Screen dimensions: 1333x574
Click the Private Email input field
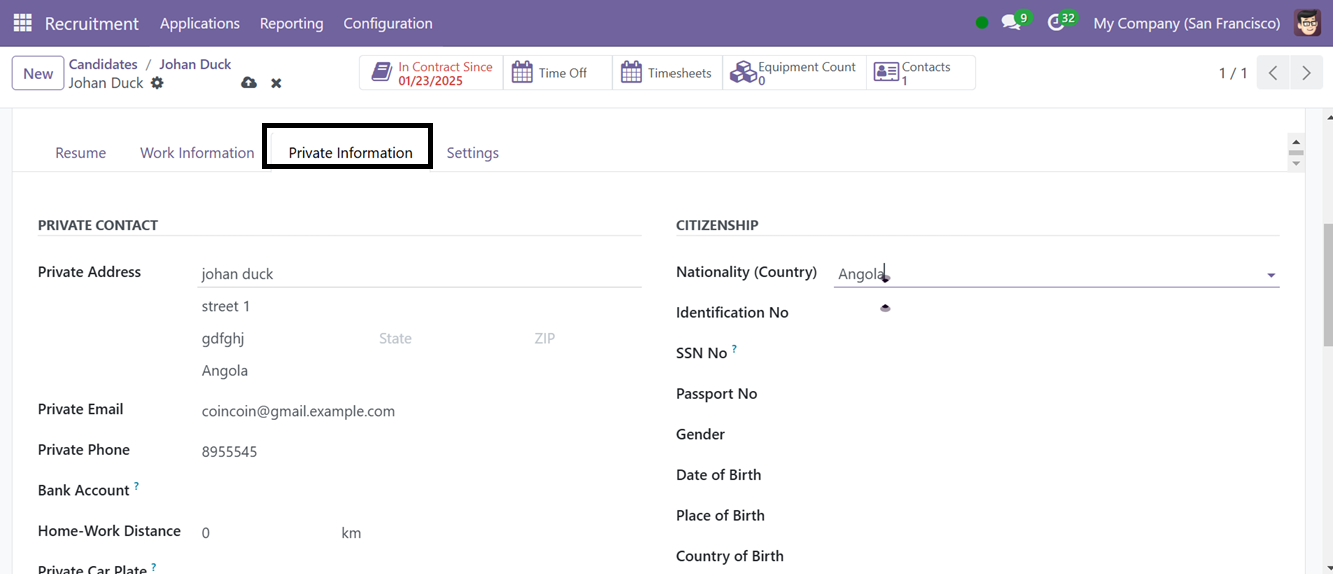(x=421, y=411)
